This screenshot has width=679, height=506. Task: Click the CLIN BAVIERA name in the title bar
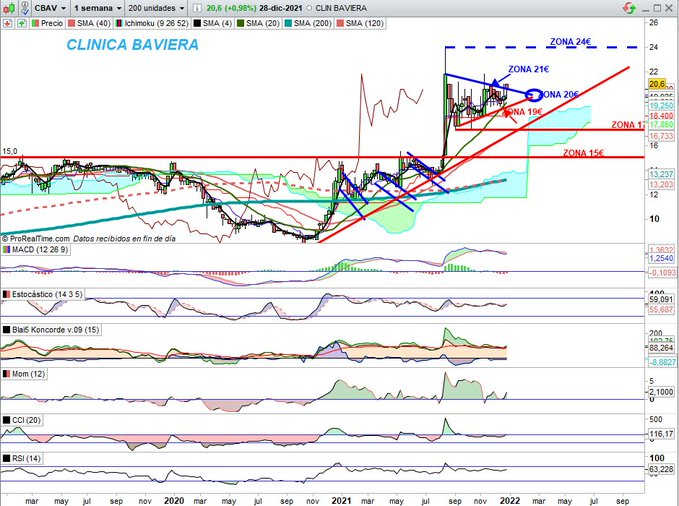341,8
